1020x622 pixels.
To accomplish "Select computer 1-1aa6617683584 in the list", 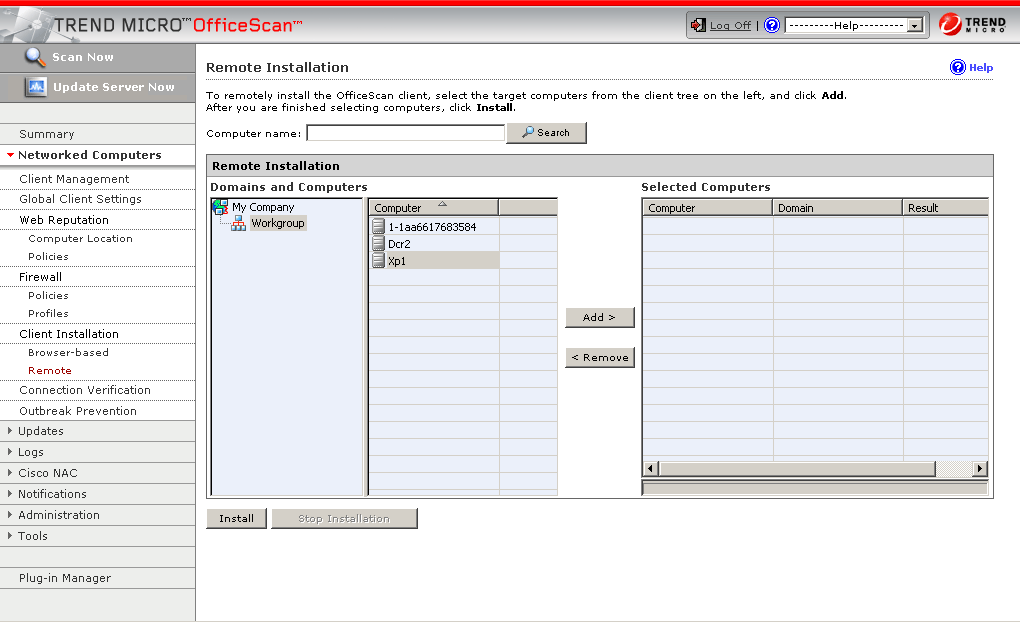I will tap(432, 227).
